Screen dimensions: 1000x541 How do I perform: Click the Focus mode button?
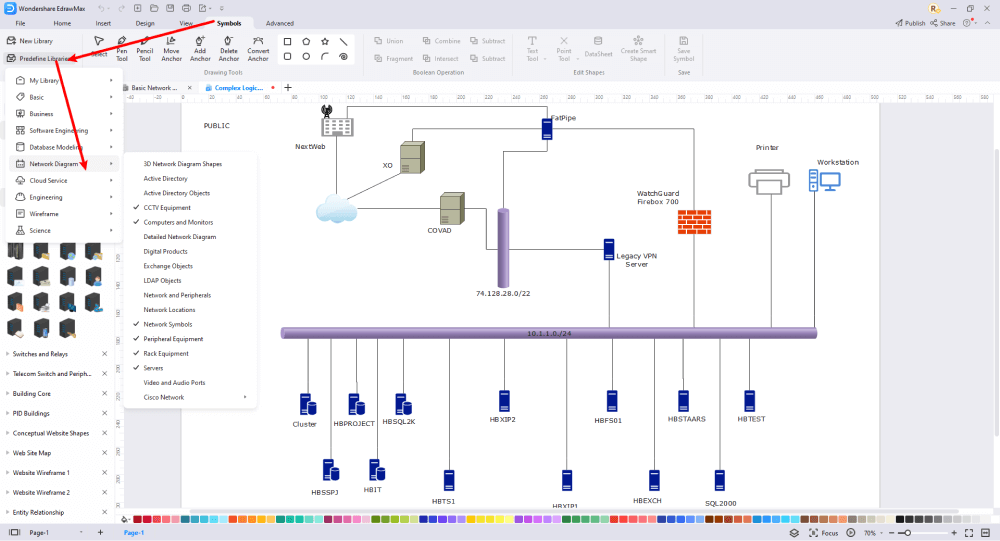(x=823, y=533)
